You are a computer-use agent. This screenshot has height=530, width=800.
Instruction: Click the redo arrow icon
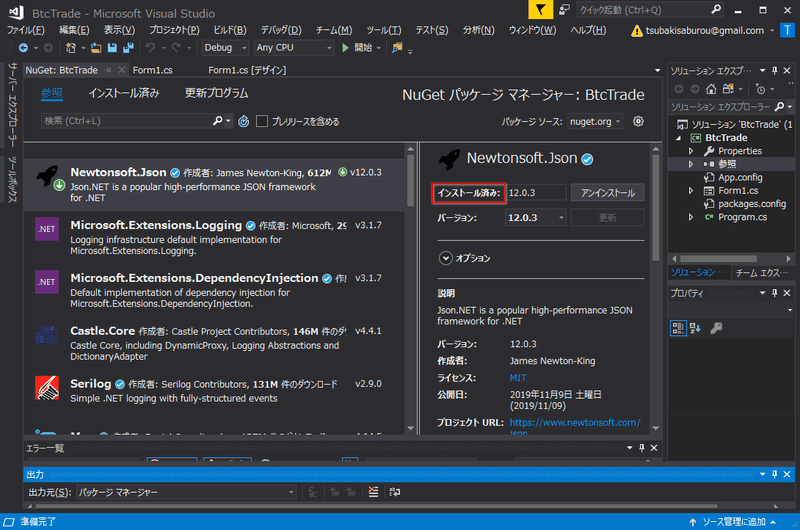176,47
